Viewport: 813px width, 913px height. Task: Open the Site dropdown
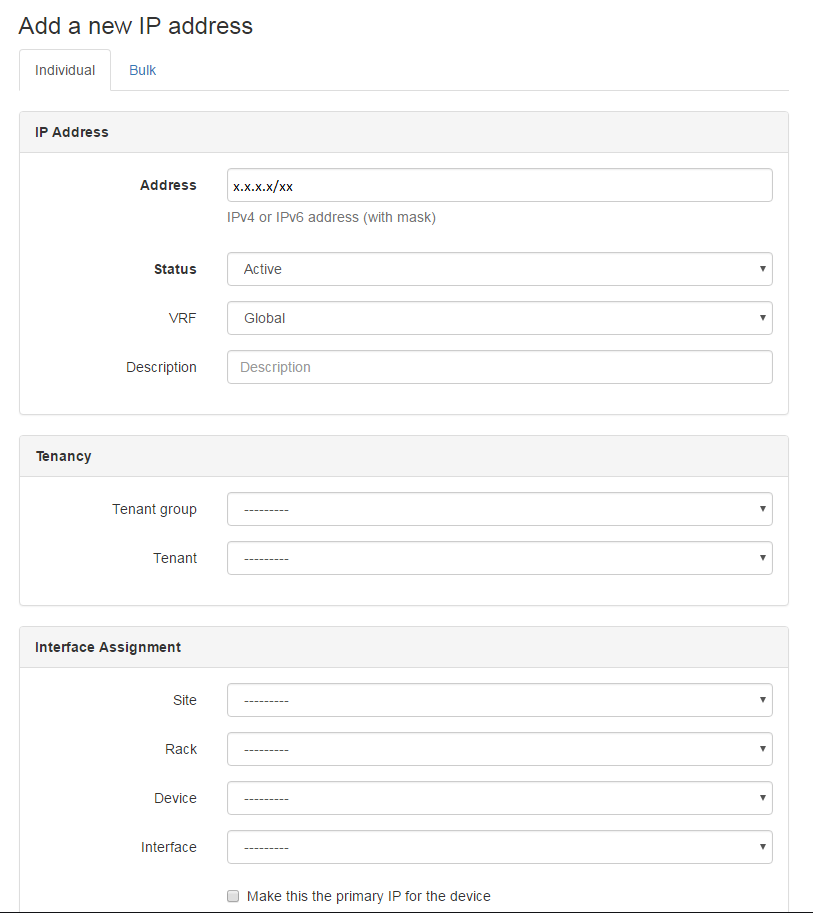(x=499, y=700)
